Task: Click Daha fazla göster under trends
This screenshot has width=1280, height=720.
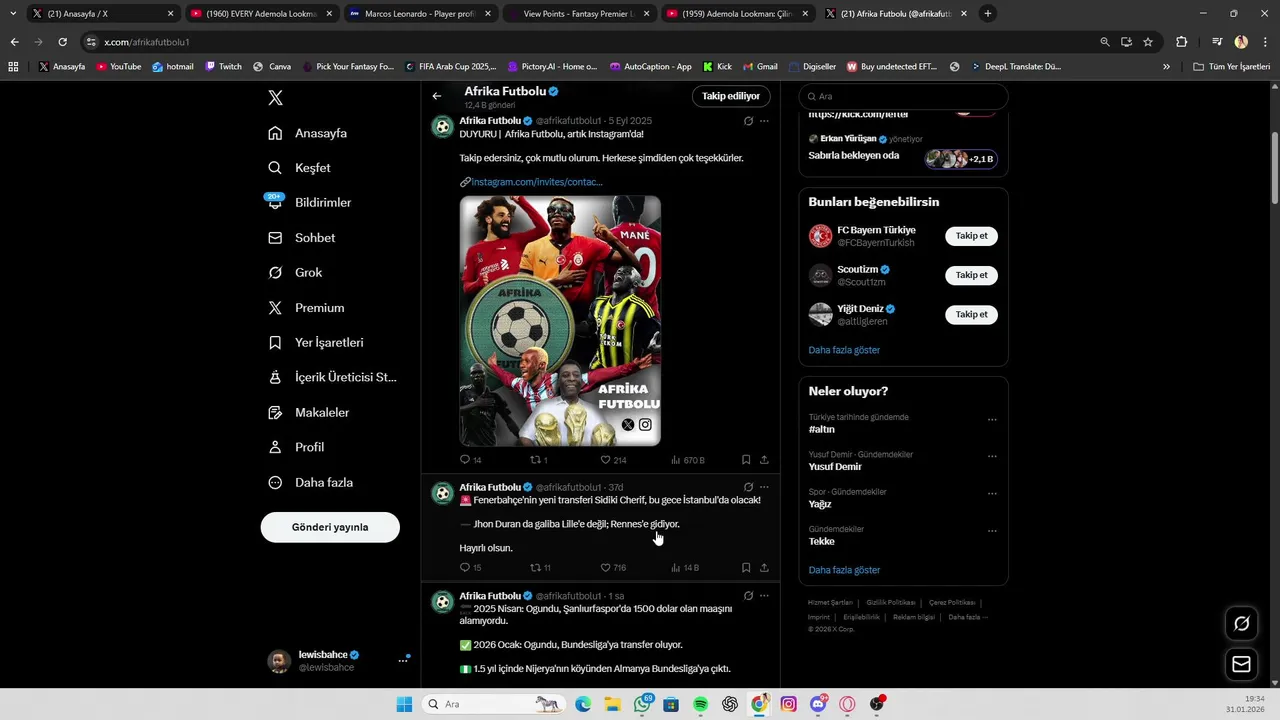Action: tap(844, 570)
